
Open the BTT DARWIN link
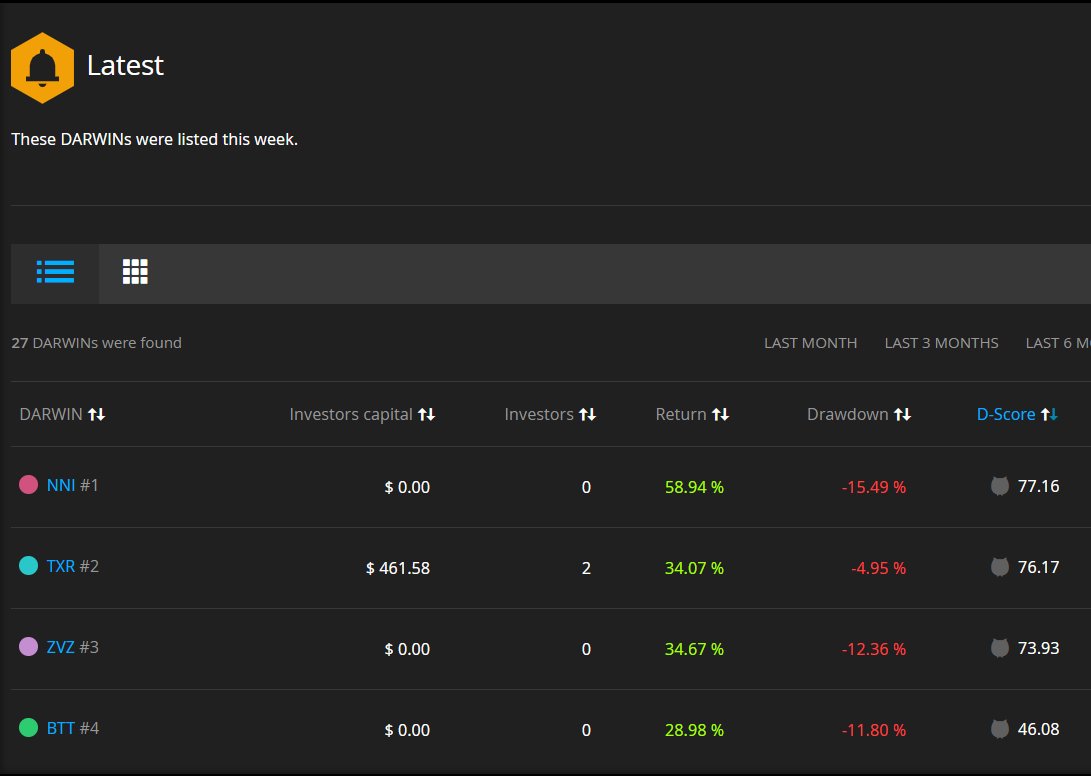[x=61, y=728]
